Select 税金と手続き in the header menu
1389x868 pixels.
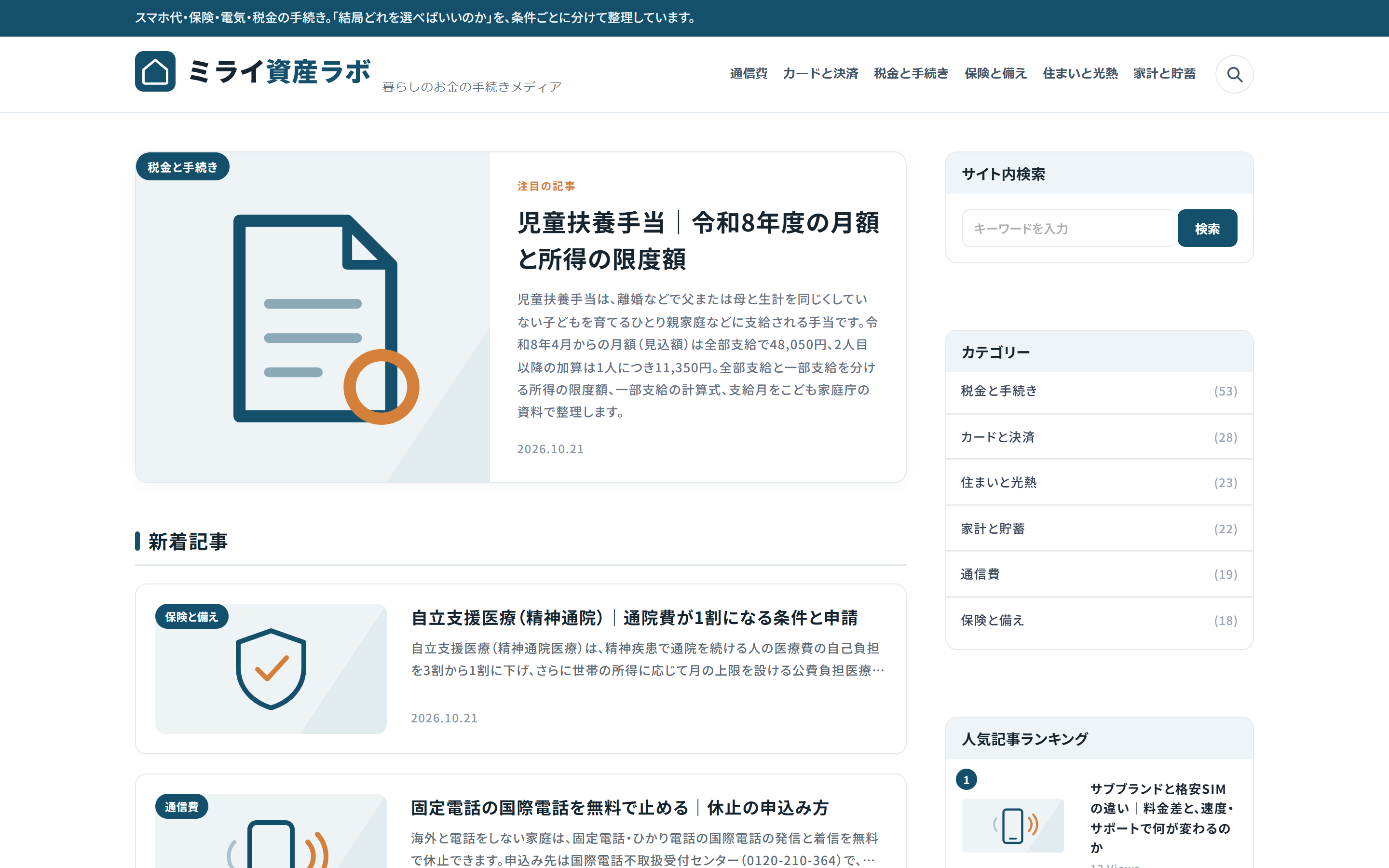click(911, 73)
